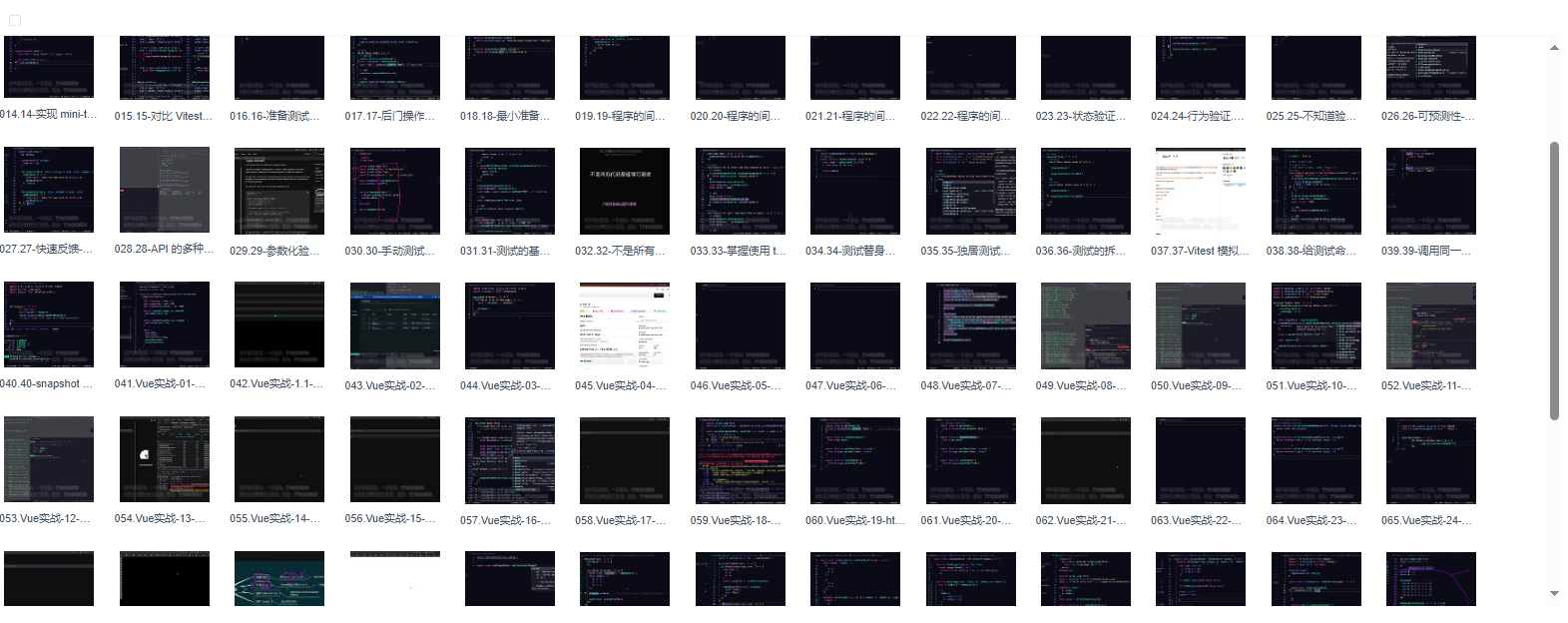
Task: Click the 033.33-掌握使用 file name
Action: click(739, 251)
